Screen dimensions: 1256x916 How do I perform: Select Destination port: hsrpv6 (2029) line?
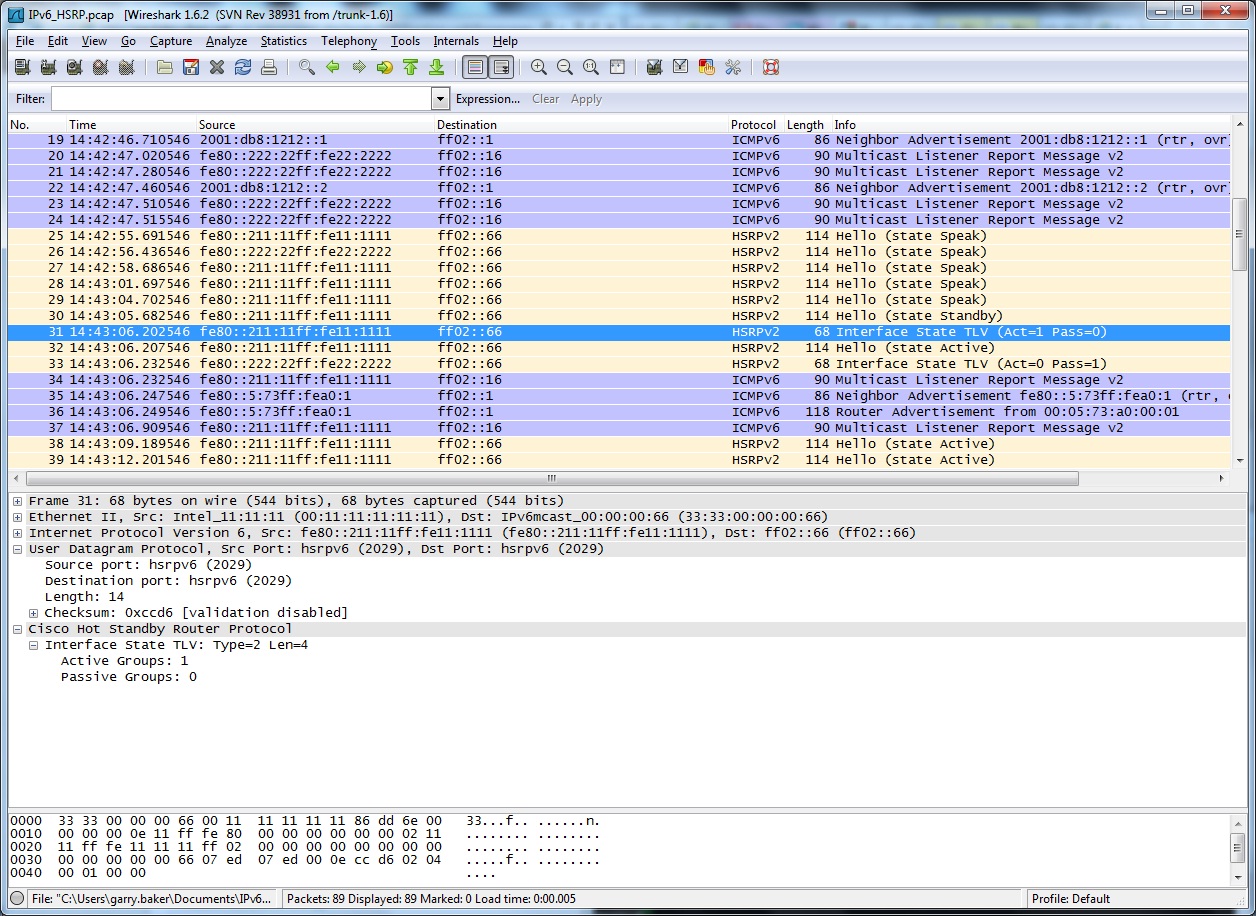[168, 581]
